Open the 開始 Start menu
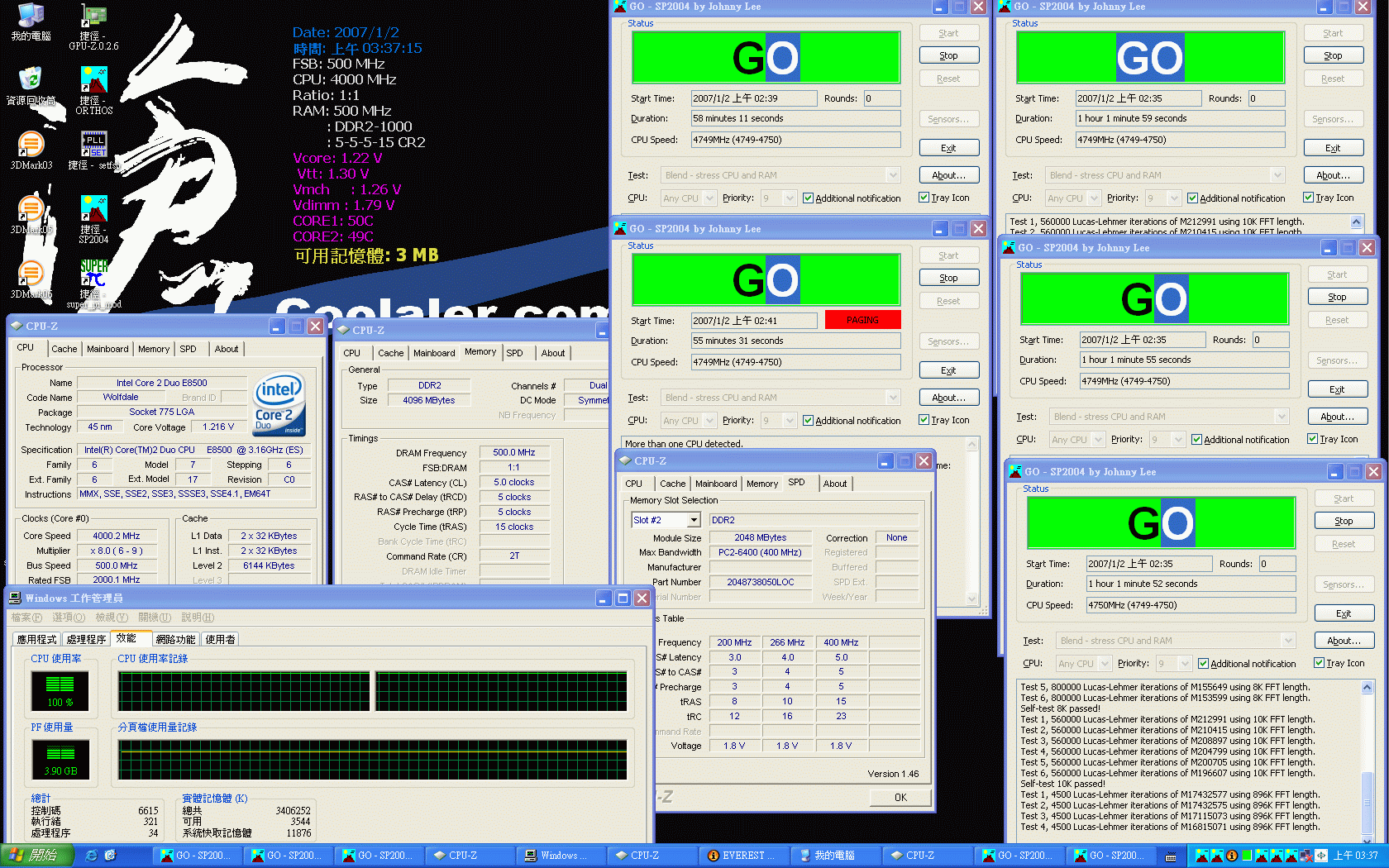Image resolution: width=1389 pixels, height=868 pixels. [36, 856]
